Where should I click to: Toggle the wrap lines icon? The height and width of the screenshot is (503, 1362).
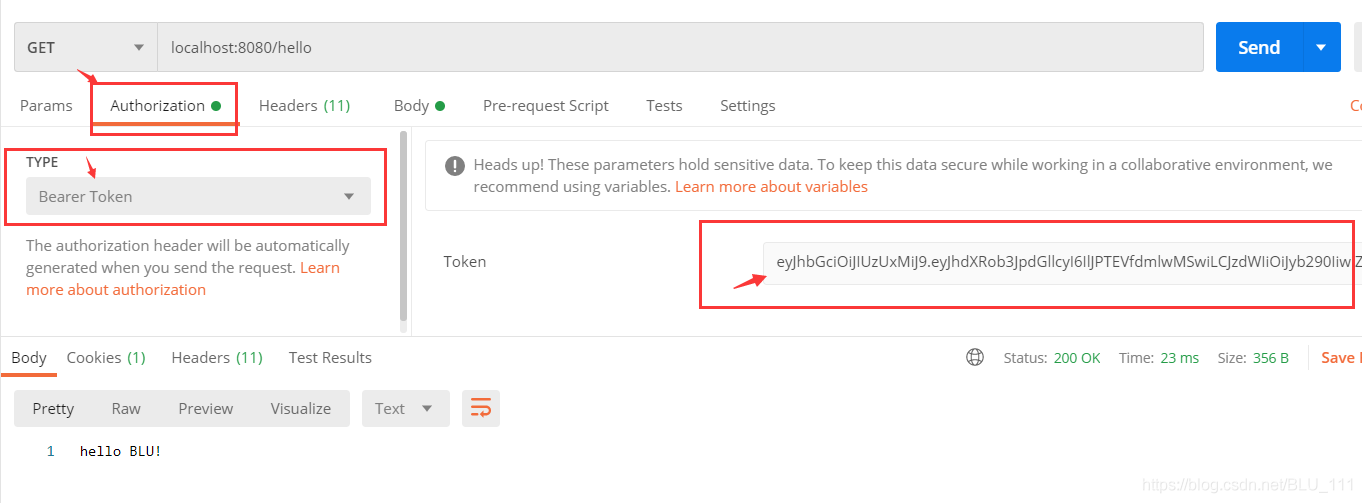481,408
